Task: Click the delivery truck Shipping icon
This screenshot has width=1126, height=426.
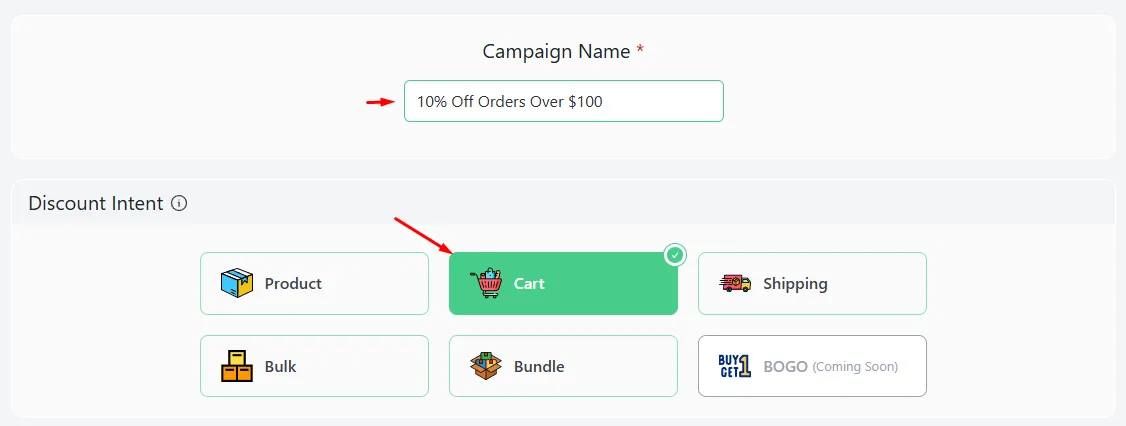Action: coord(735,283)
